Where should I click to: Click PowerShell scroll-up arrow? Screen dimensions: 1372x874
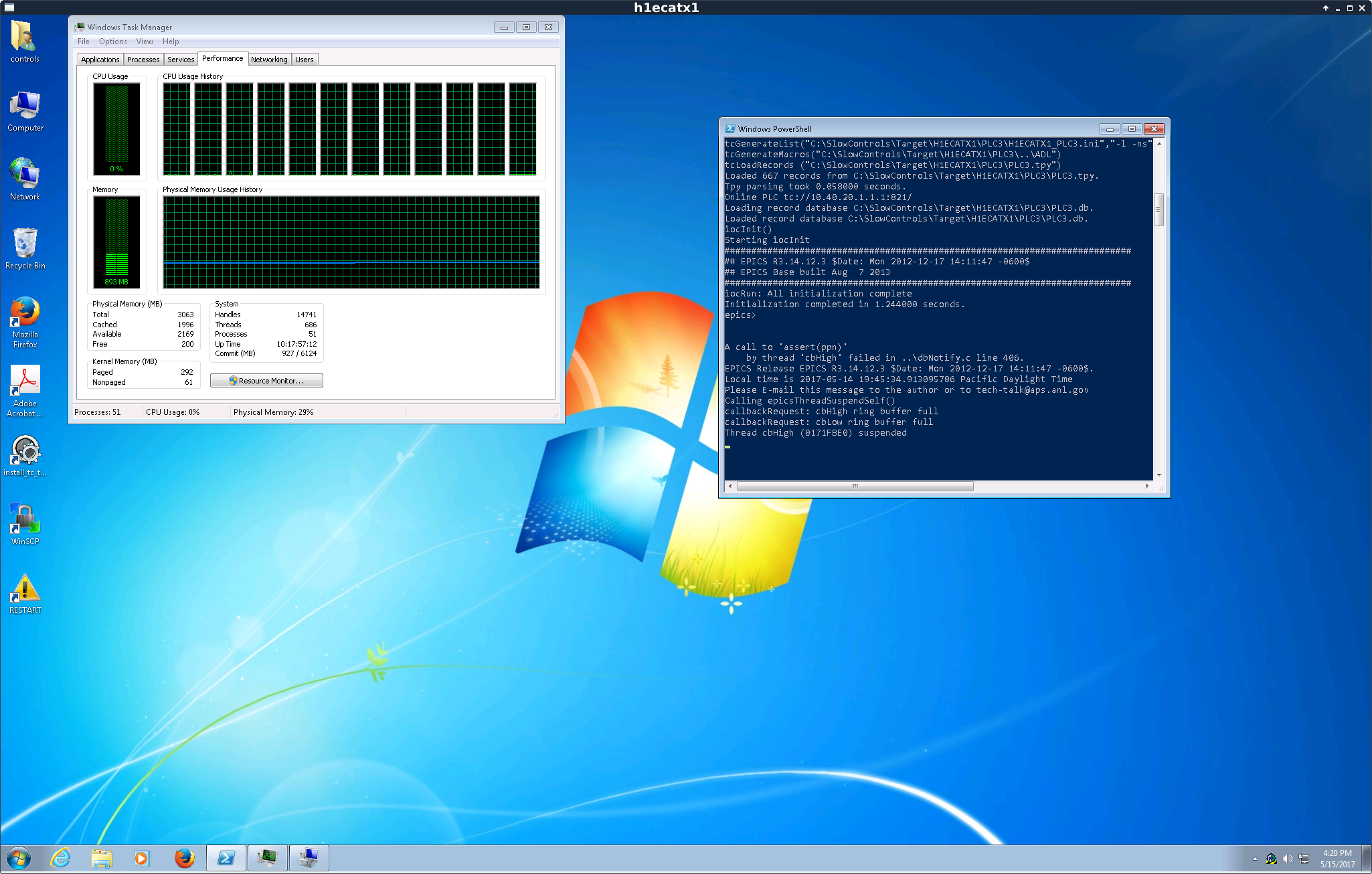coord(1159,143)
